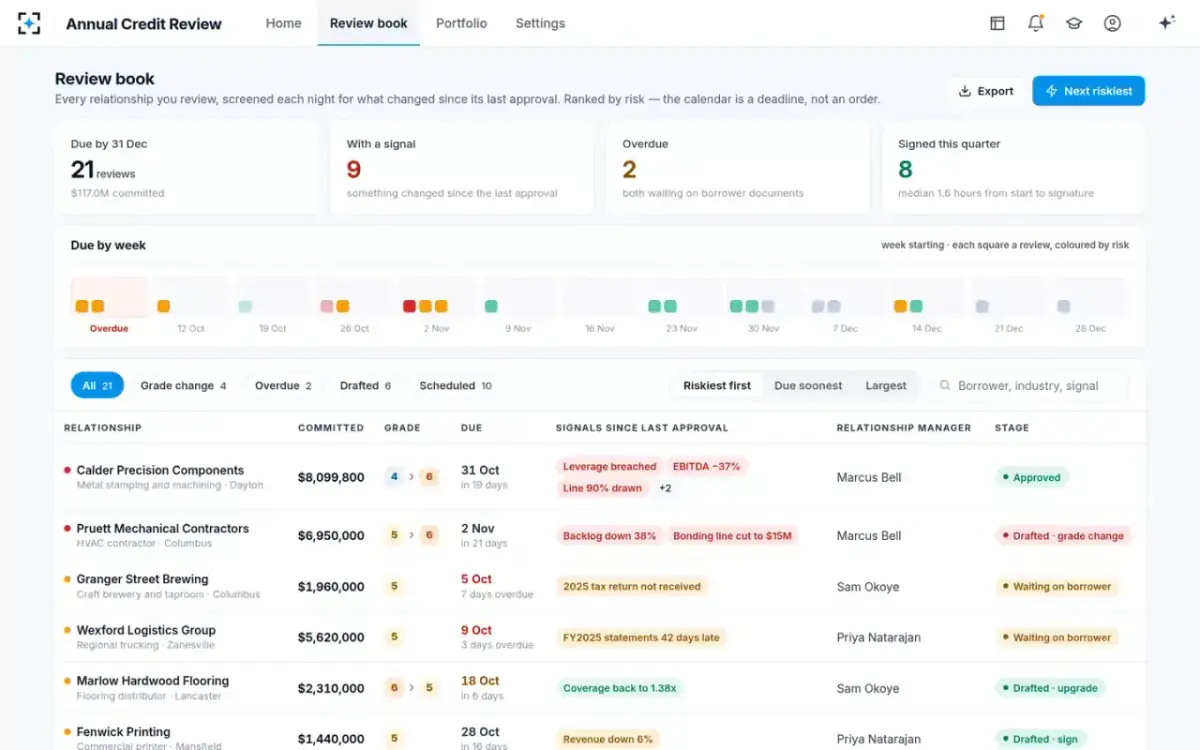The width and height of the screenshot is (1200, 750).
Task: Open Pruett Mechanical Contractors relationship
Action: pos(163,529)
